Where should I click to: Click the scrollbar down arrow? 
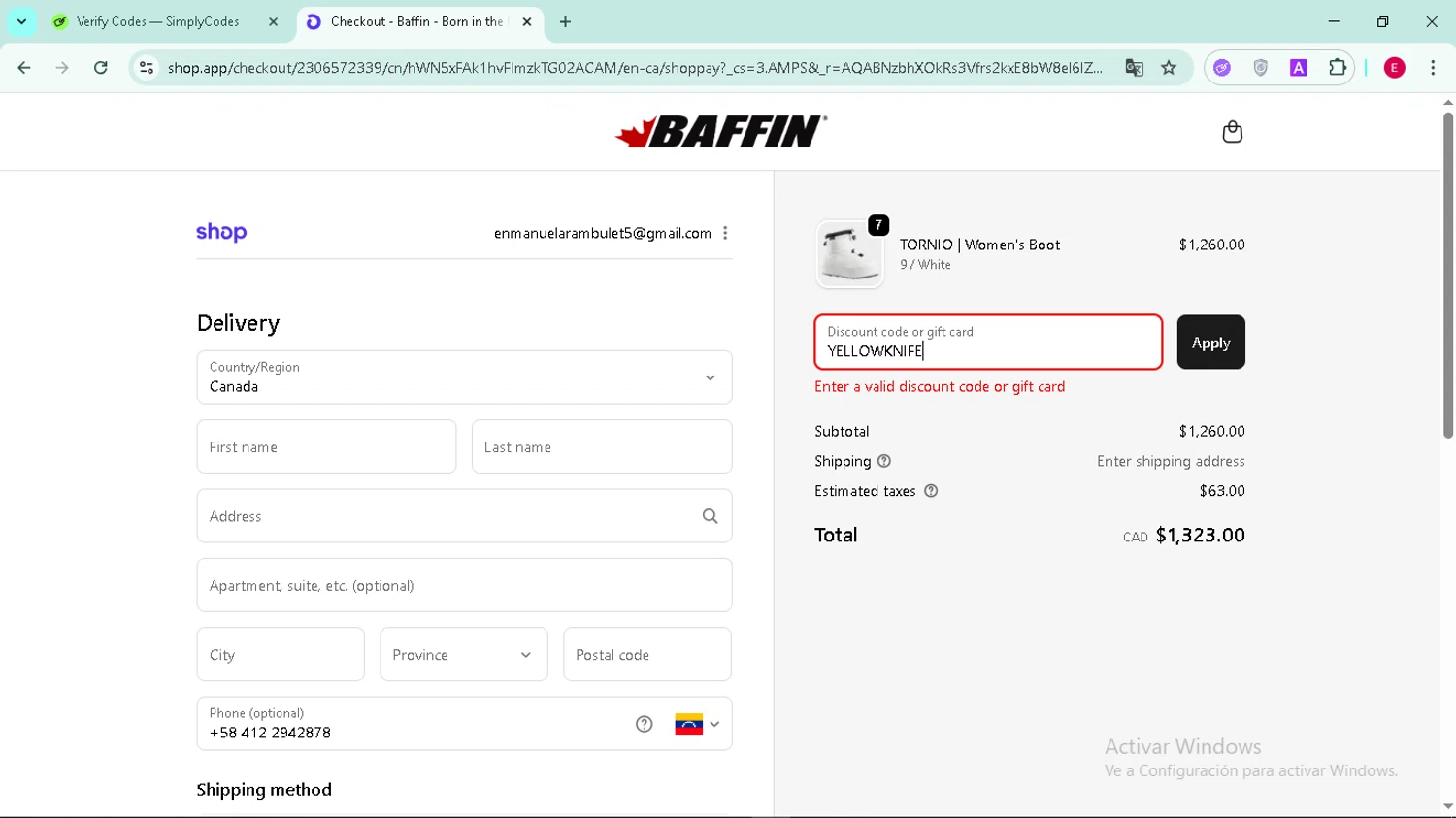point(1448,806)
